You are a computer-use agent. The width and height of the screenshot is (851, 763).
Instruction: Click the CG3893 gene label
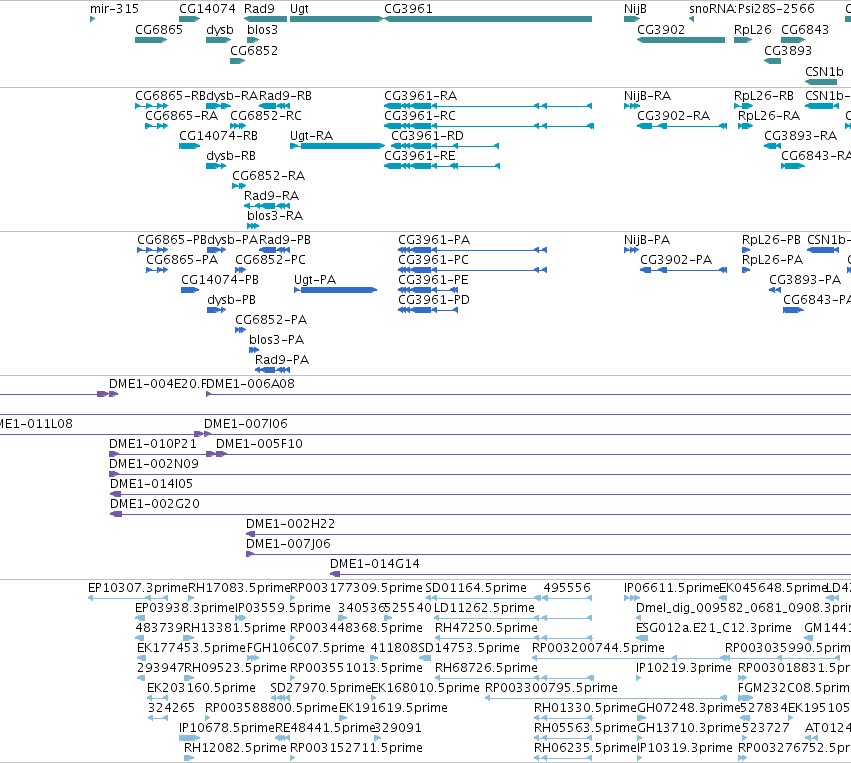point(788,50)
